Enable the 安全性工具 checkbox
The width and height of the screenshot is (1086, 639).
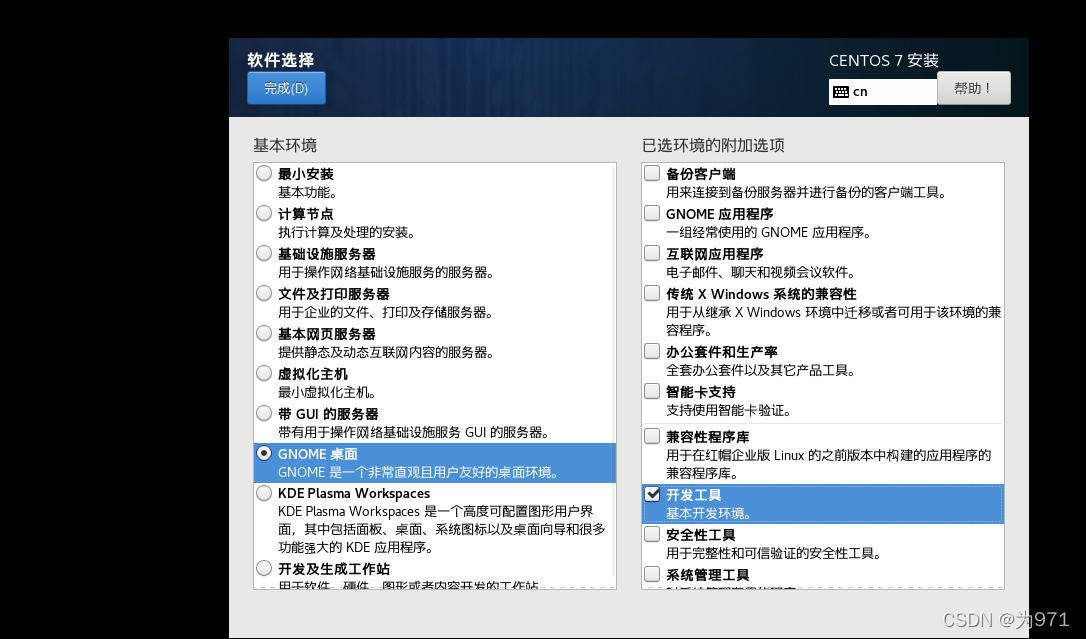tap(652, 534)
